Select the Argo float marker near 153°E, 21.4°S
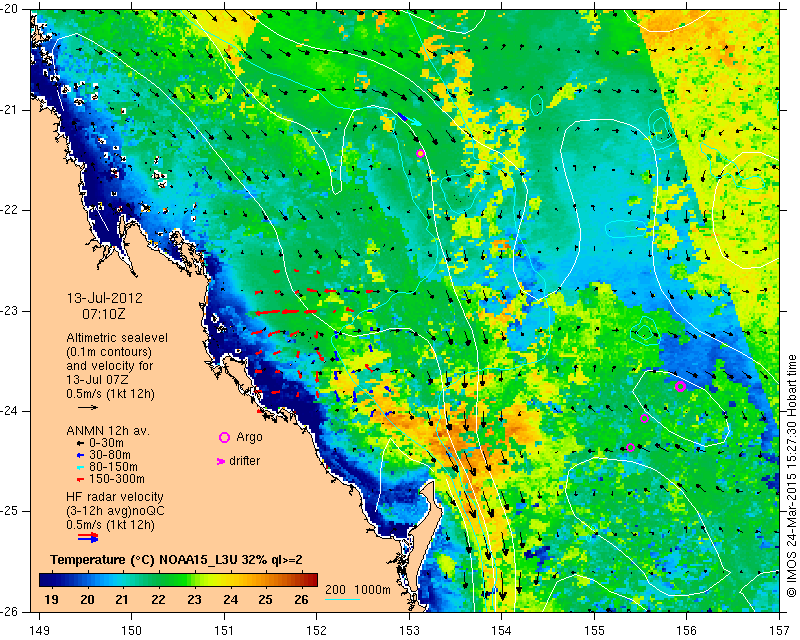 420,154
